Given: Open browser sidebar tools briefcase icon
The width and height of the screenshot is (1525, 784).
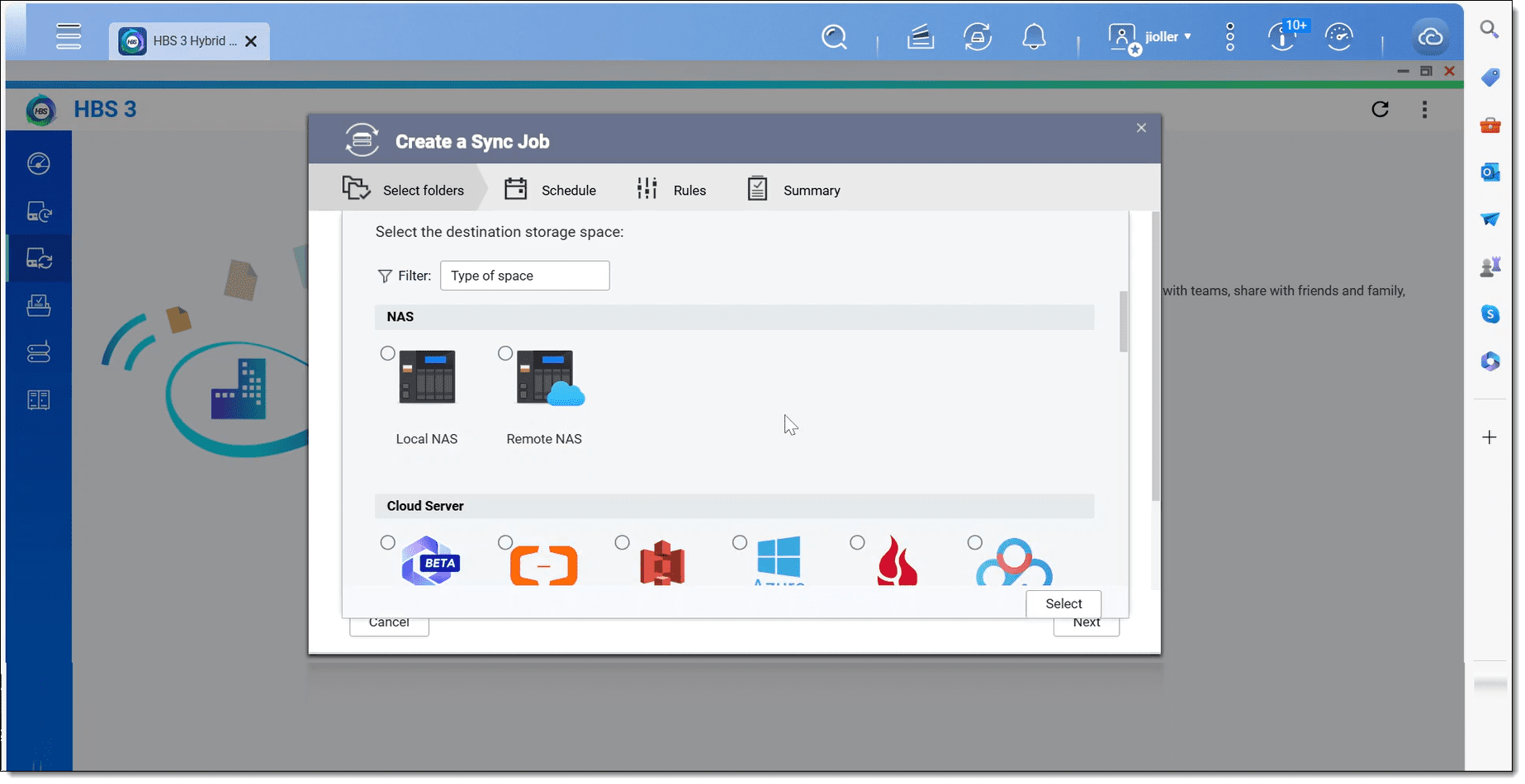Looking at the screenshot, I should click(x=1489, y=125).
